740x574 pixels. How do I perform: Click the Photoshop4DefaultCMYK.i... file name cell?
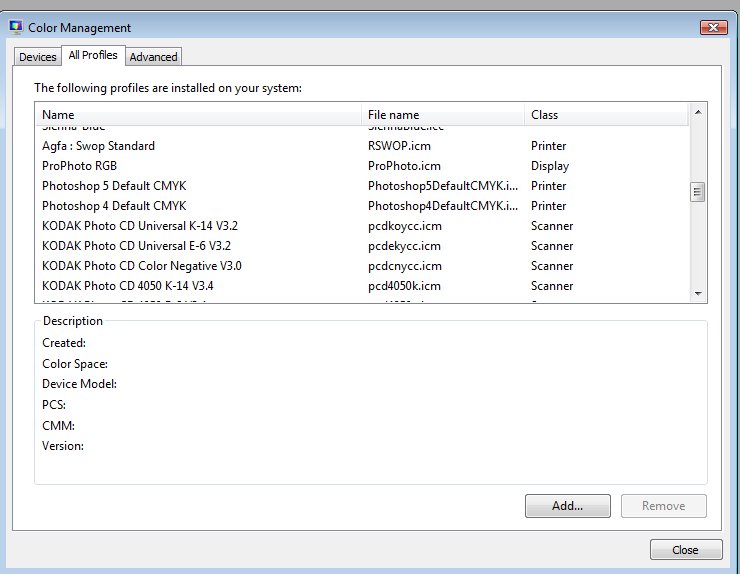click(443, 206)
